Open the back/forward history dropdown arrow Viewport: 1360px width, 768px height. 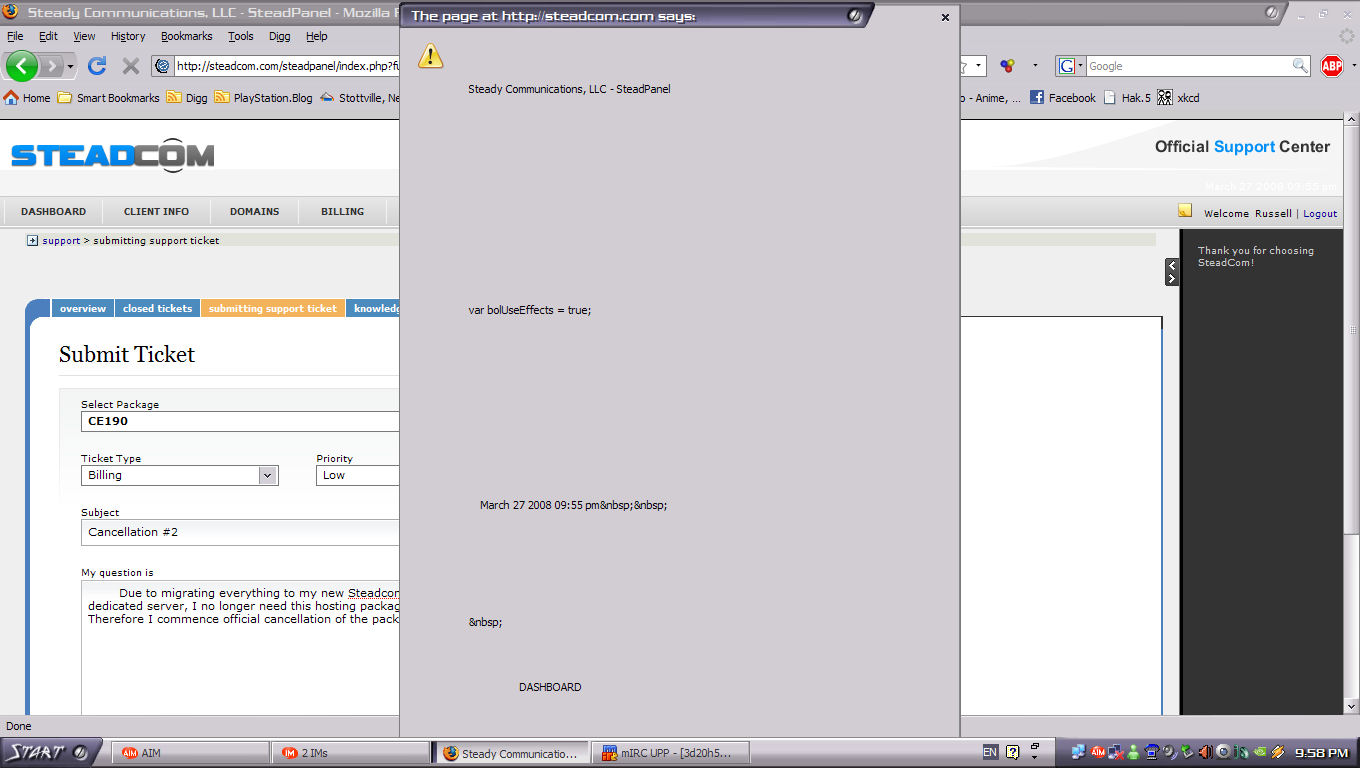tap(71, 66)
